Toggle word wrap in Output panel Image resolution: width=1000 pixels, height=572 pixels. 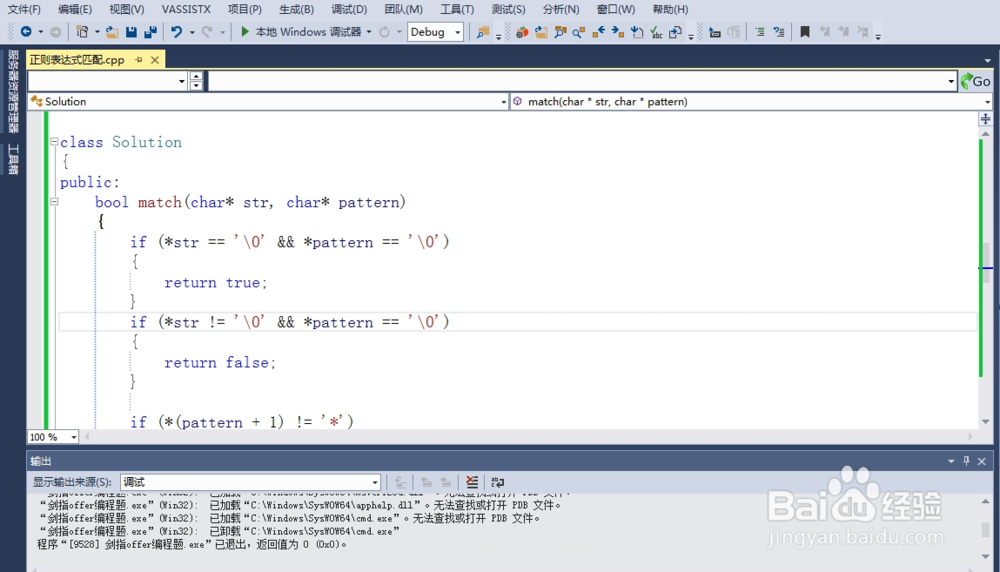497,482
